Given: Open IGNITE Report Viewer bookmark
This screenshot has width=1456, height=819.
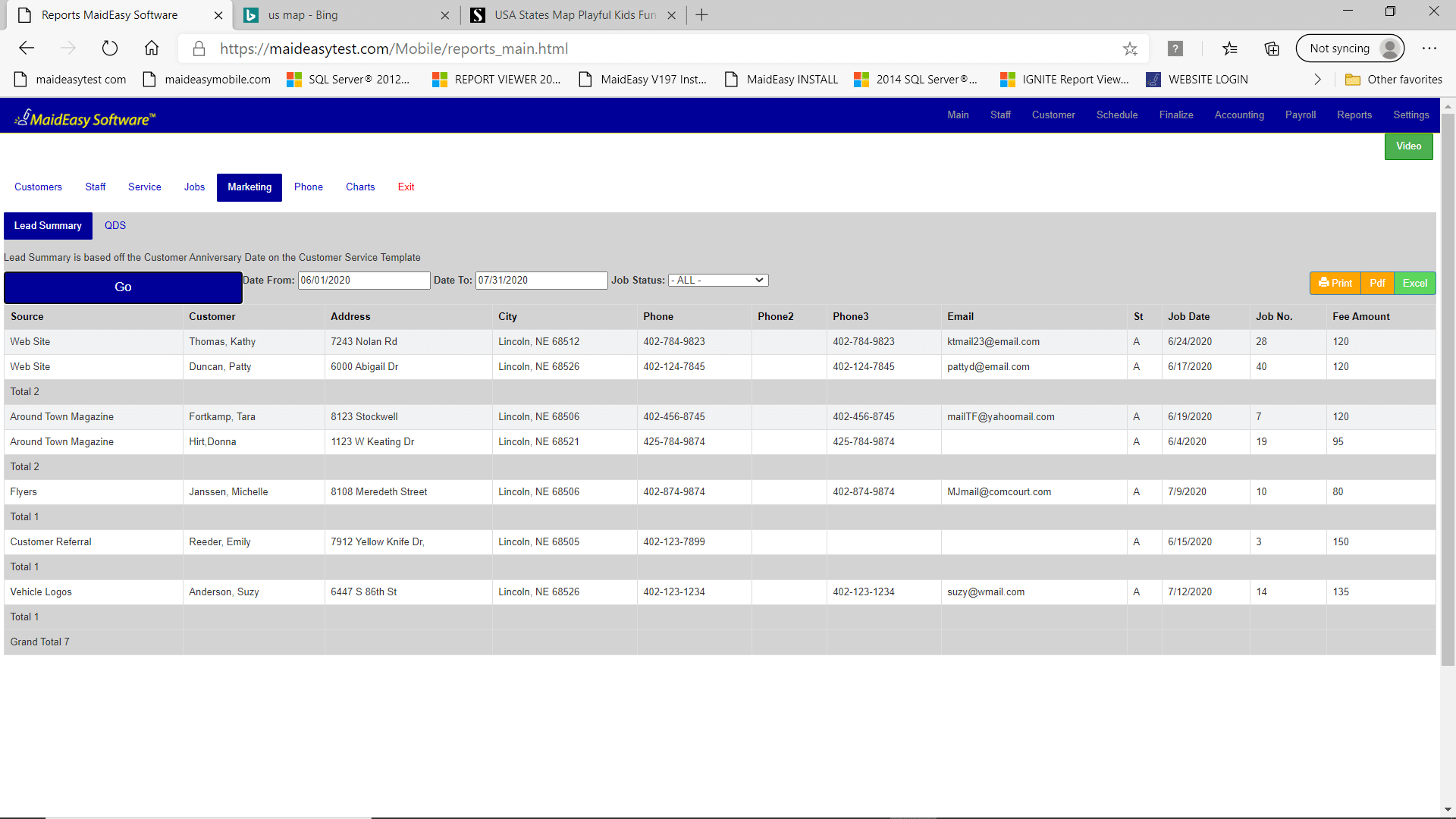Looking at the screenshot, I should tap(1065, 80).
